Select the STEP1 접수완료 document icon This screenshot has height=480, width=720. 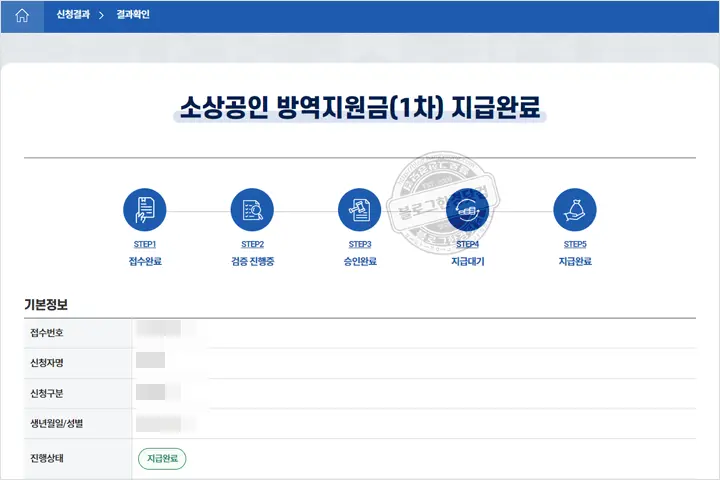click(145, 209)
